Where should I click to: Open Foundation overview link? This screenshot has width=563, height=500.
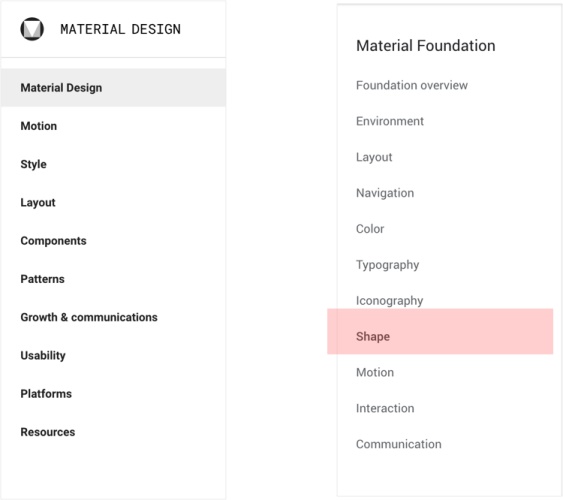[x=412, y=85]
